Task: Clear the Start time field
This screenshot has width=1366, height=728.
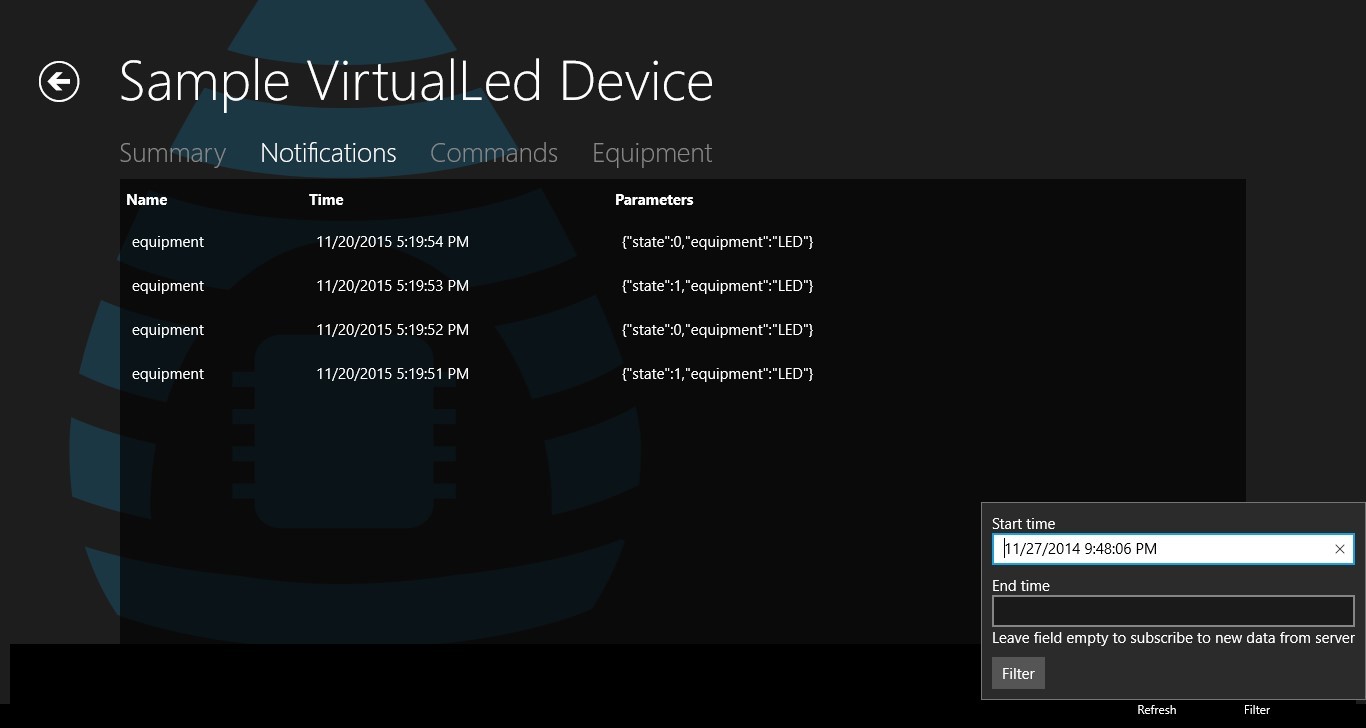Action: (1339, 549)
